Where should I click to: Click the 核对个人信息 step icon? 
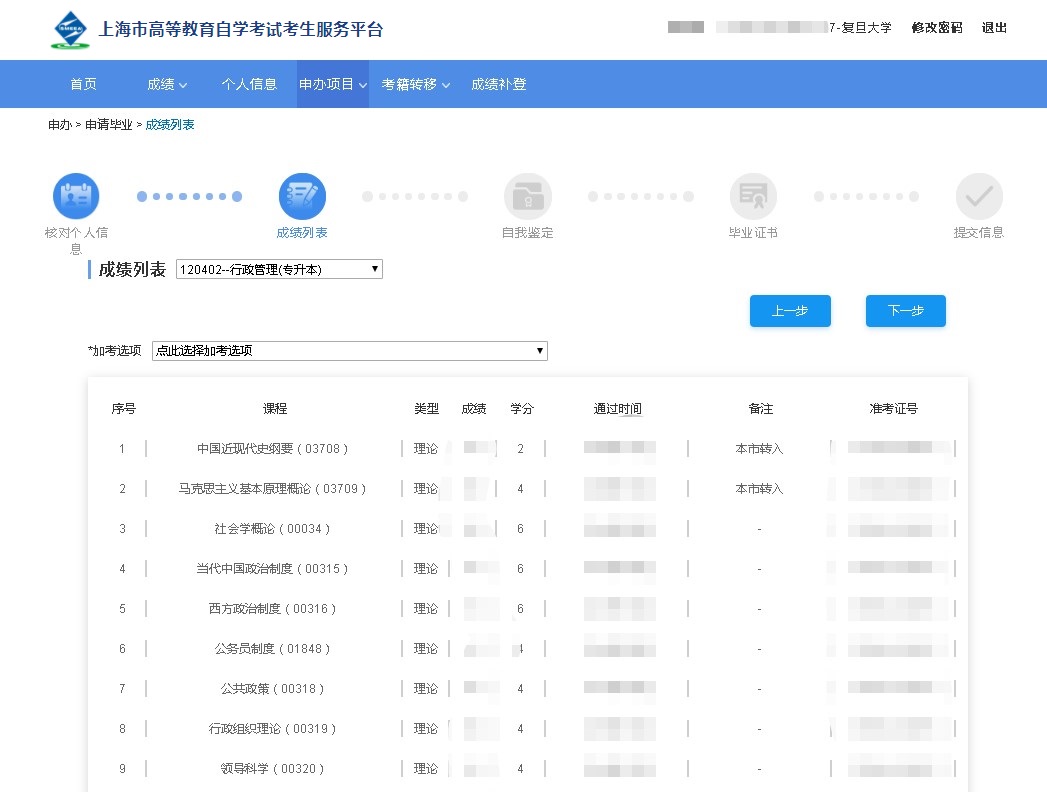pyautogui.click(x=76, y=196)
